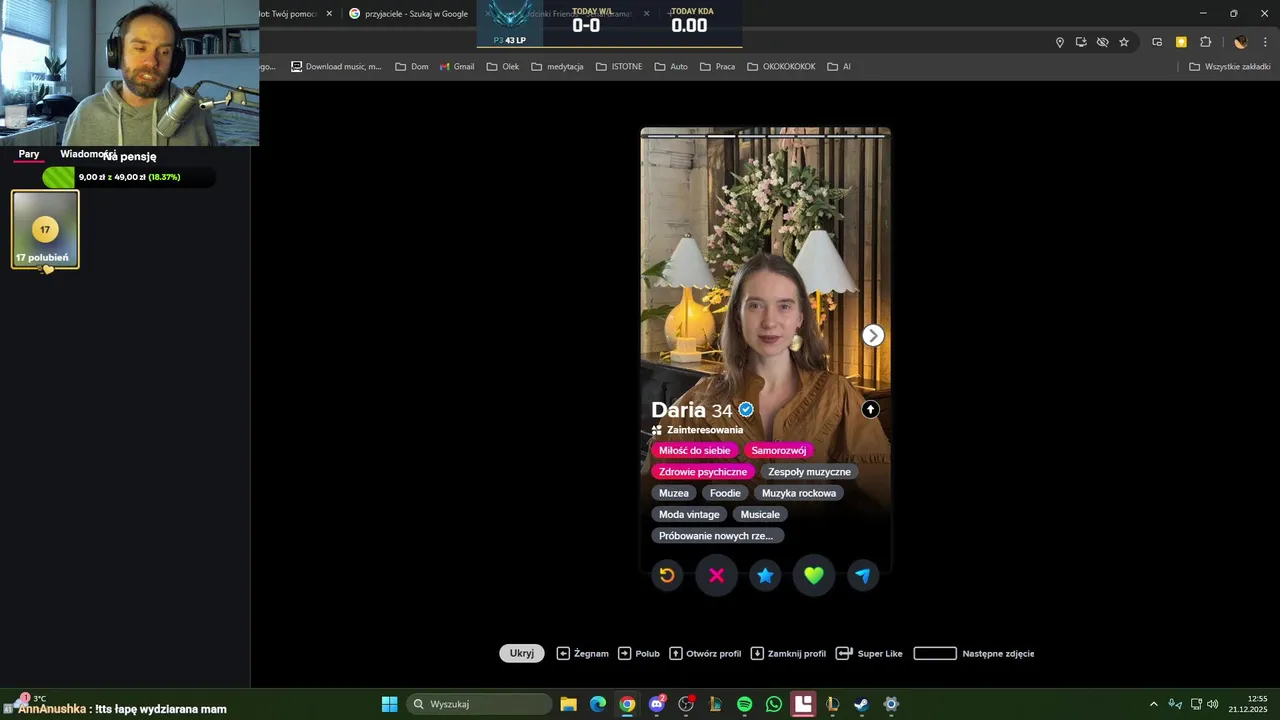Viewport: 1280px width, 720px height.
Task: Click the Polub shortcut hint
Action: (639, 653)
